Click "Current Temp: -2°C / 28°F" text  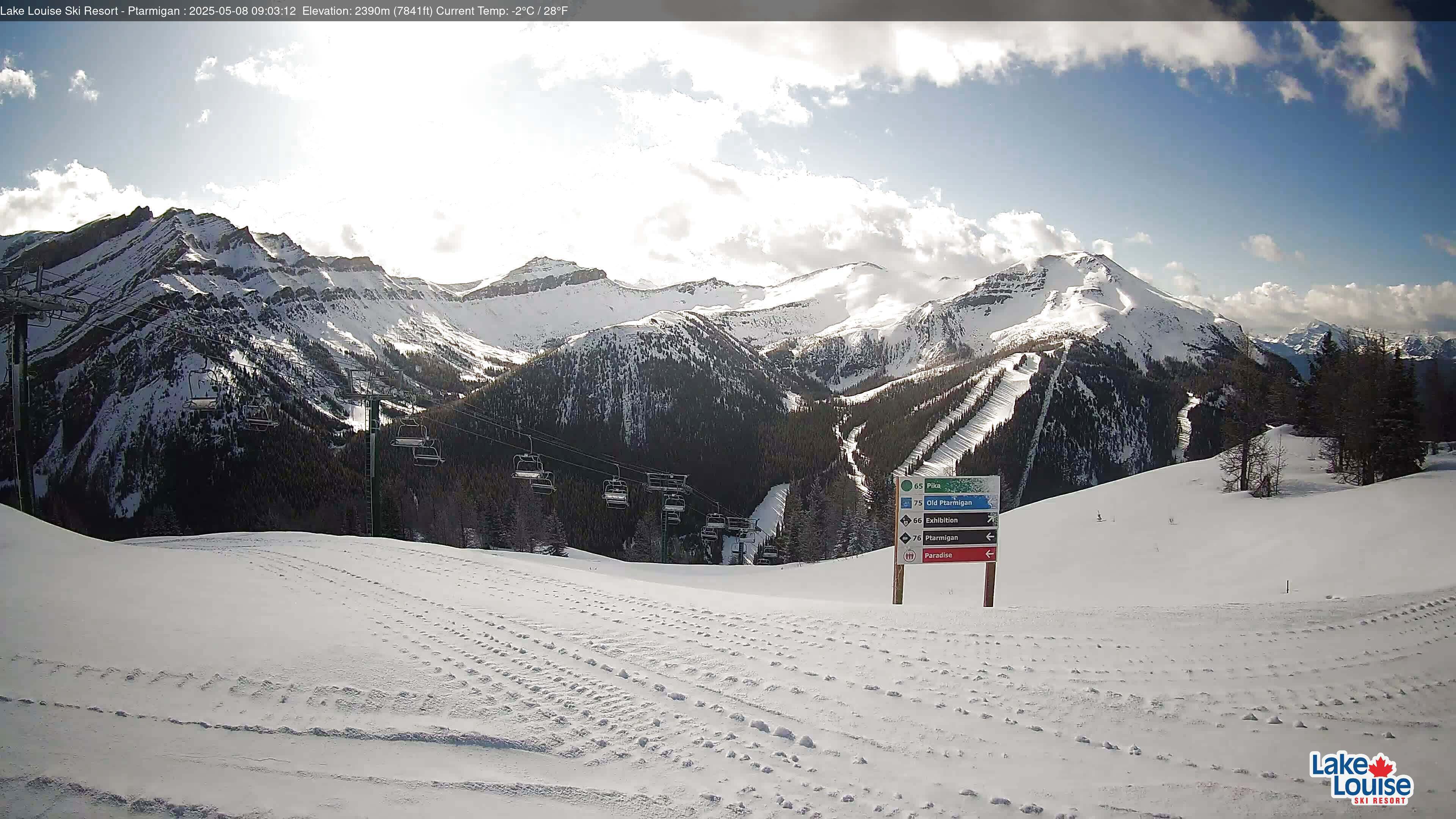tap(502, 11)
